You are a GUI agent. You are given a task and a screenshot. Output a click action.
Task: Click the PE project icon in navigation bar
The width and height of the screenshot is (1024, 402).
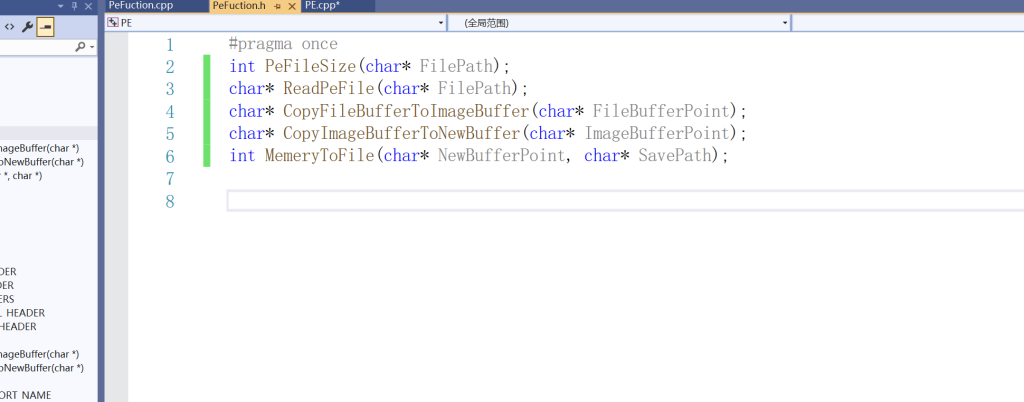click(x=112, y=22)
